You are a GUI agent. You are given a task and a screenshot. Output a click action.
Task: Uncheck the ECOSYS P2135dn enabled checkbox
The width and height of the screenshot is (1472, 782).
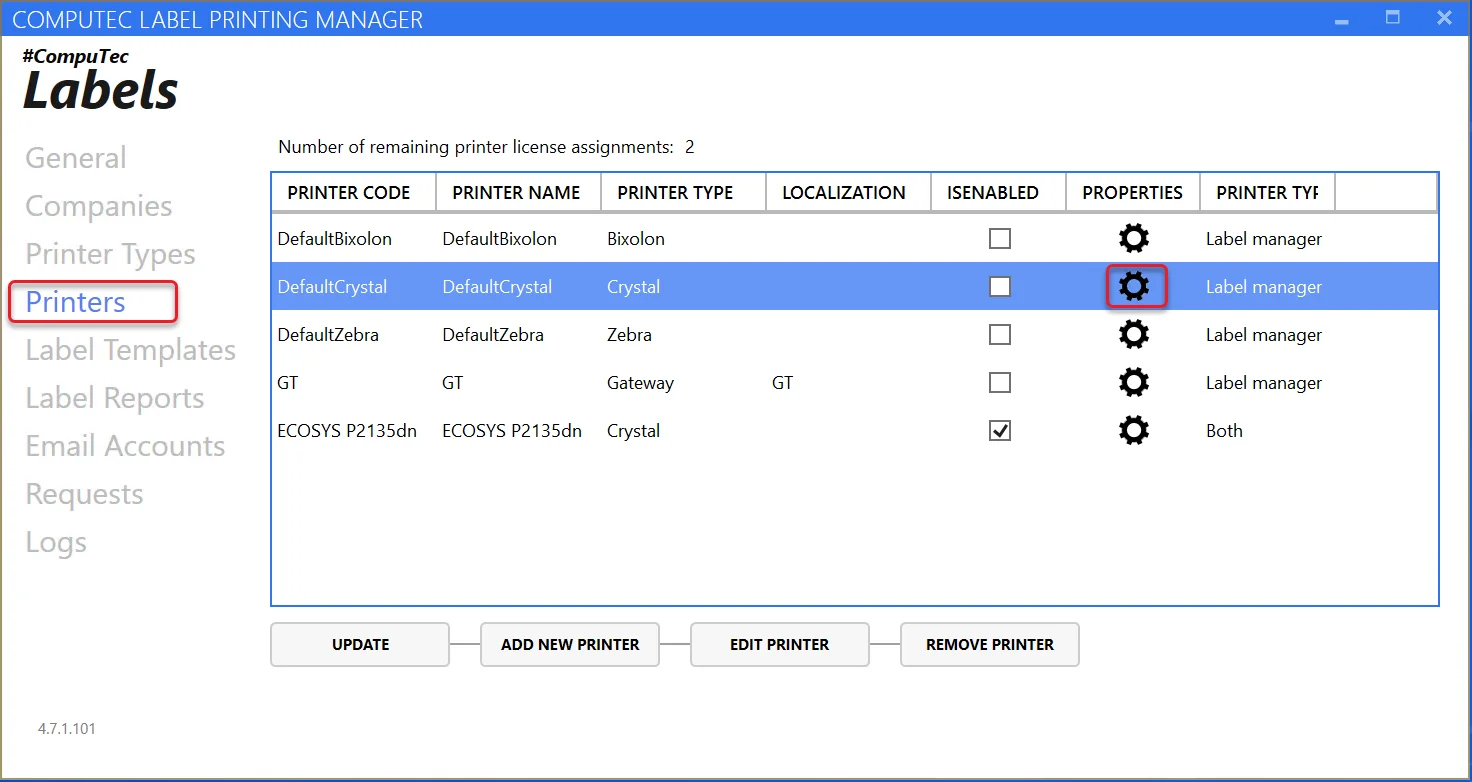(999, 431)
